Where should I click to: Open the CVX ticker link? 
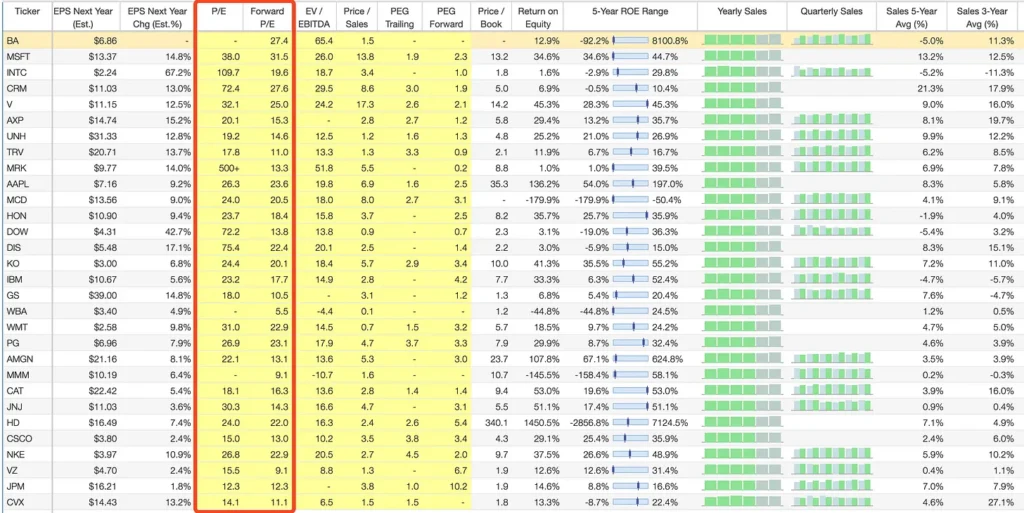(15, 501)
